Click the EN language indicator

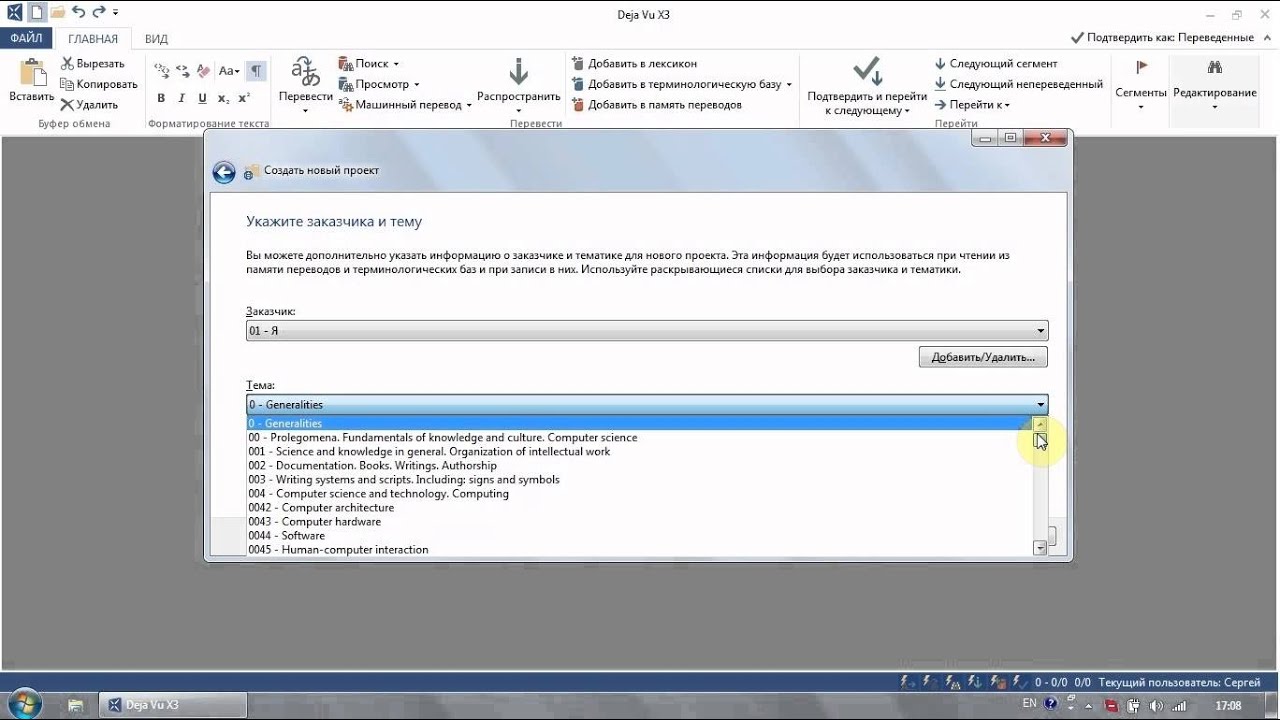(1029, 705)
